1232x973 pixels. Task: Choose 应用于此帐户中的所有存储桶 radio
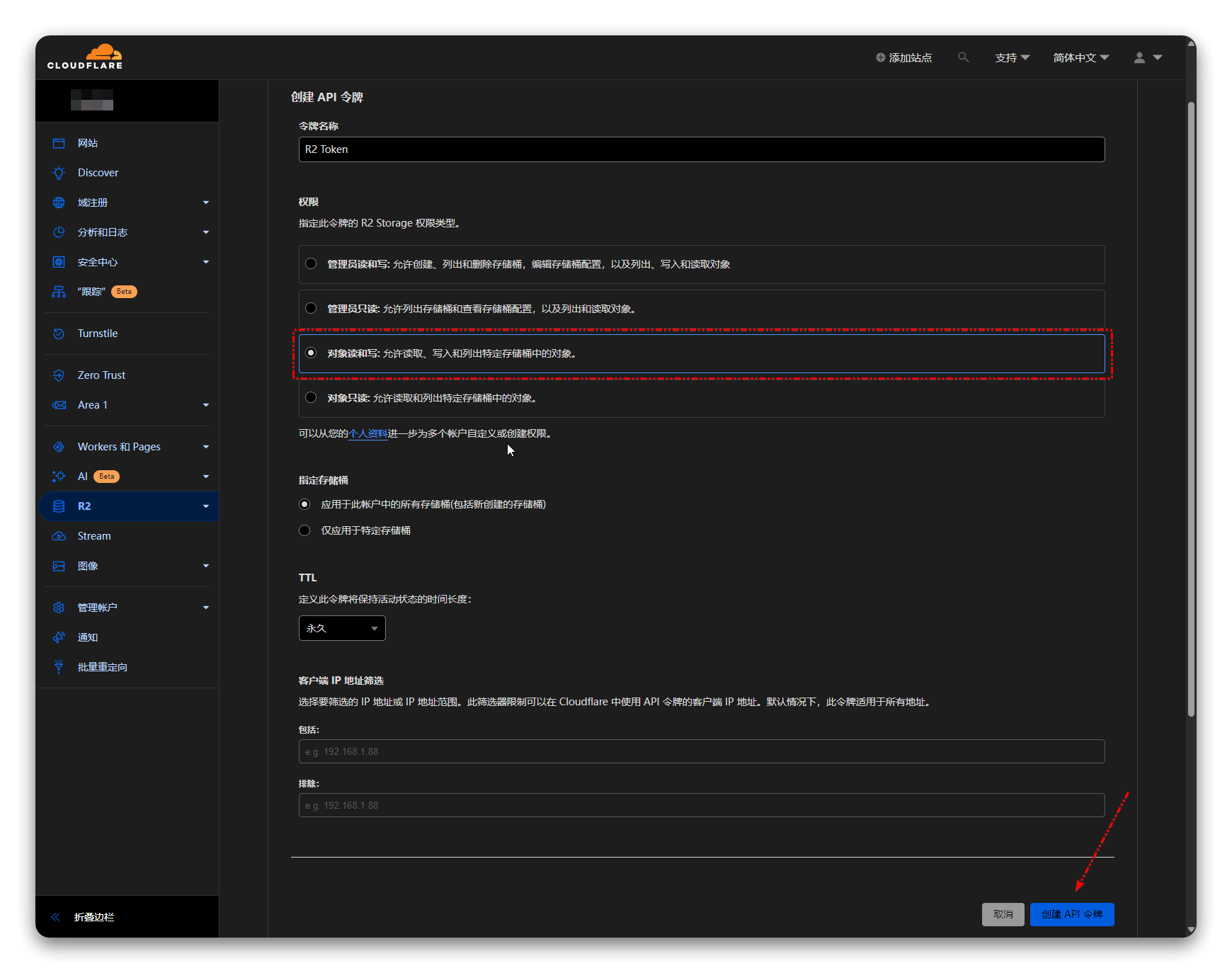coord(304,504)
